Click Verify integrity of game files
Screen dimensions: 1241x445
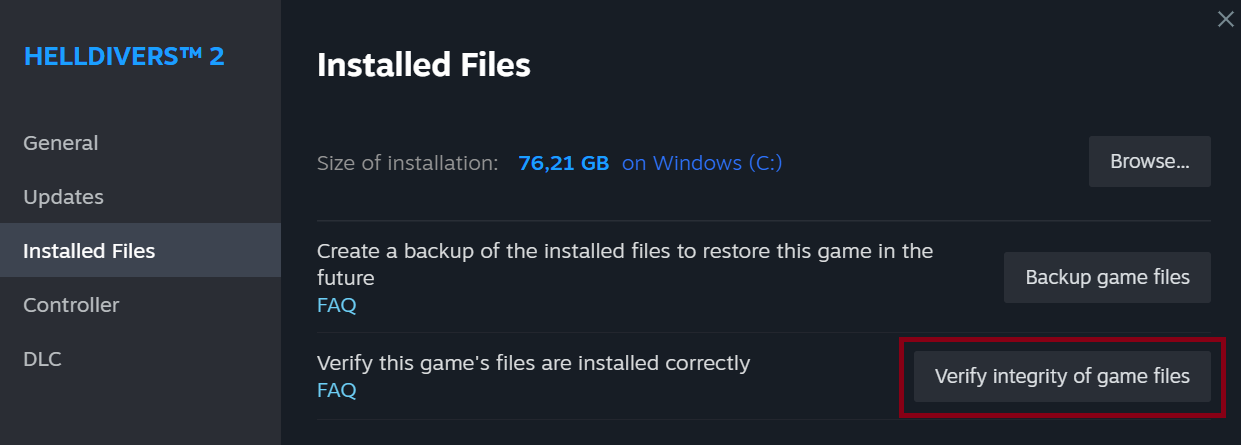click(1061, 376)
